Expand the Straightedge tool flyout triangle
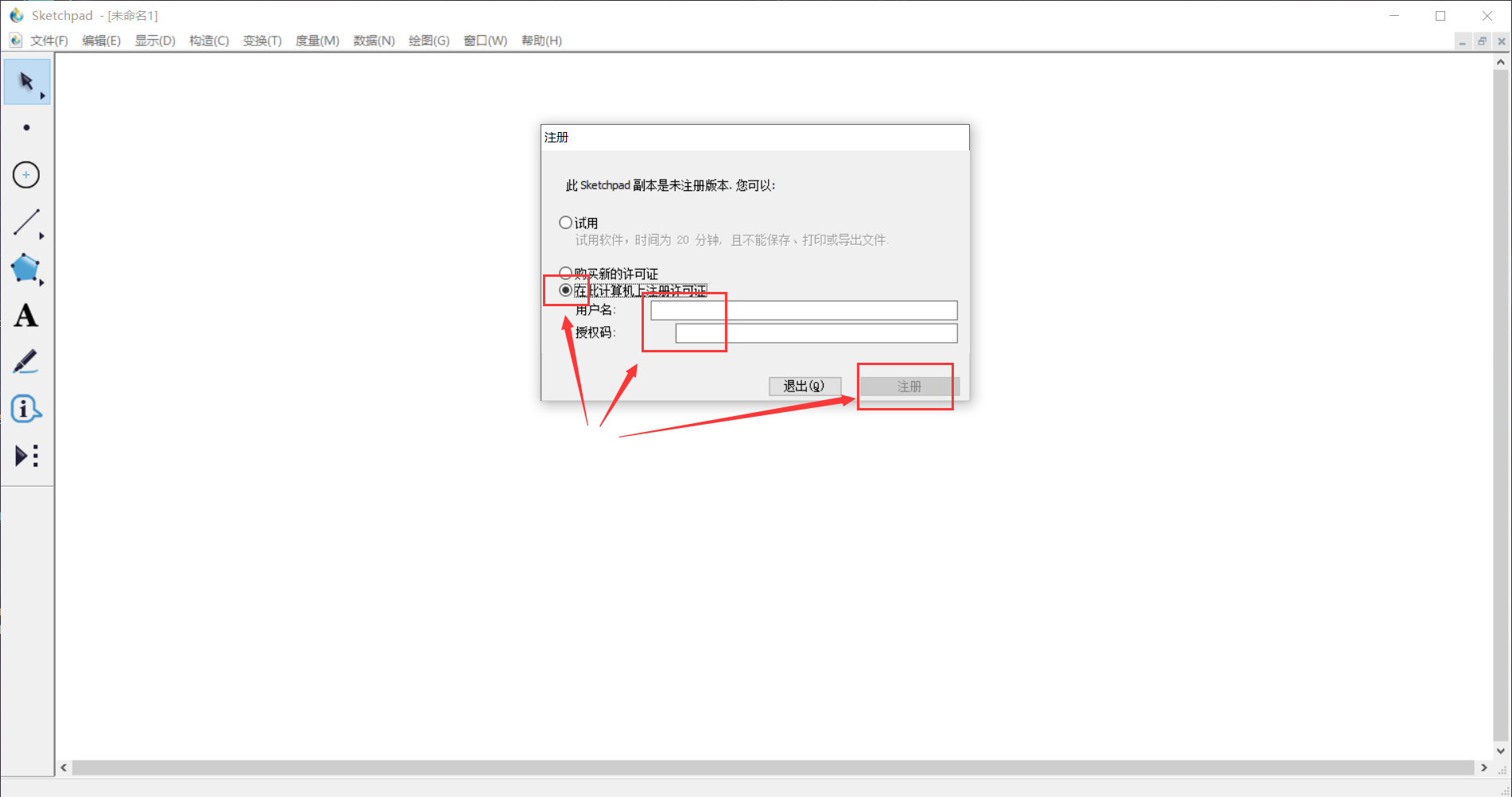Viewport: 1512px width, 797px height. (42, 236)
